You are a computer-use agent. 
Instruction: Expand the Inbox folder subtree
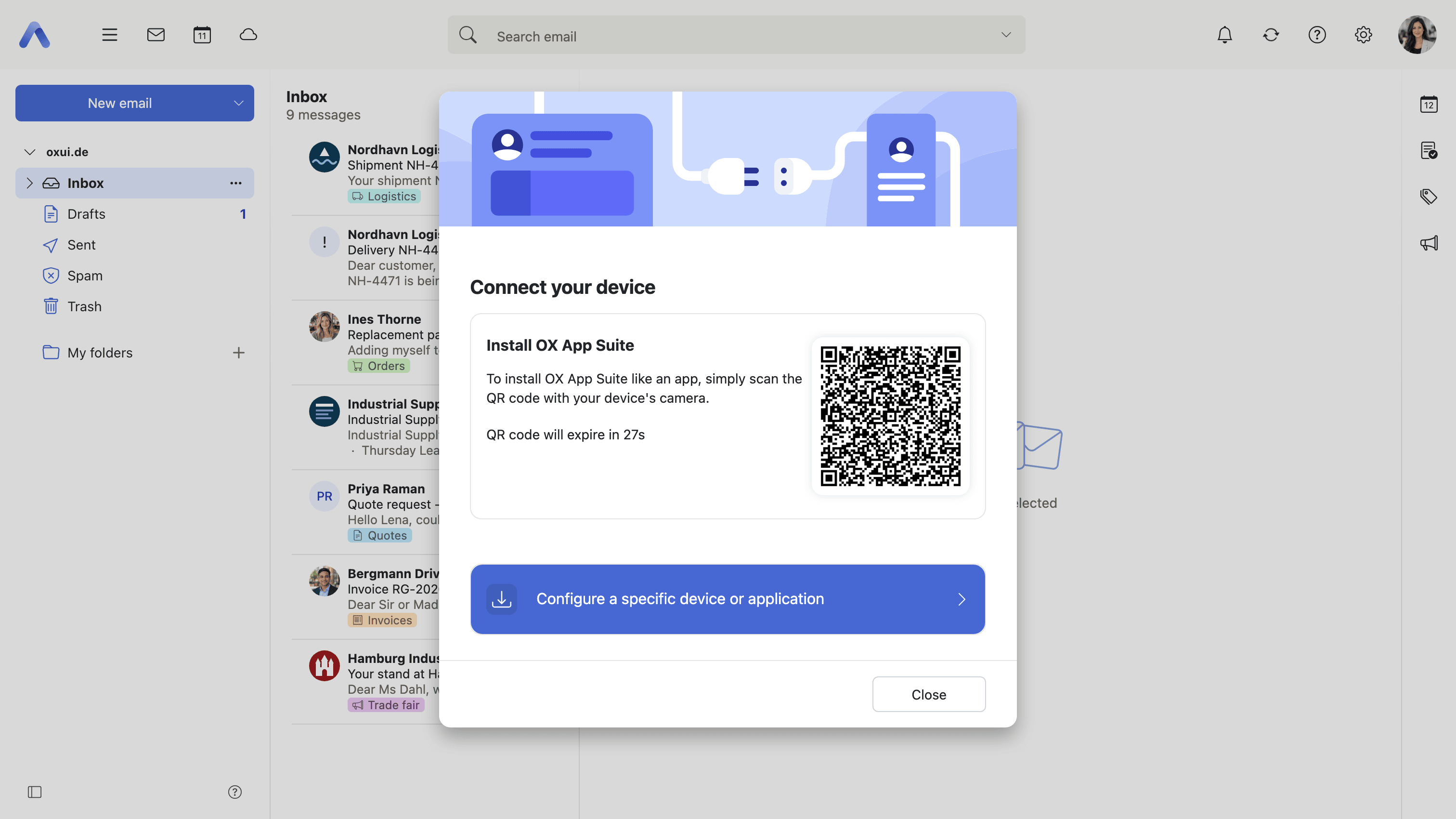click(30, 183)
